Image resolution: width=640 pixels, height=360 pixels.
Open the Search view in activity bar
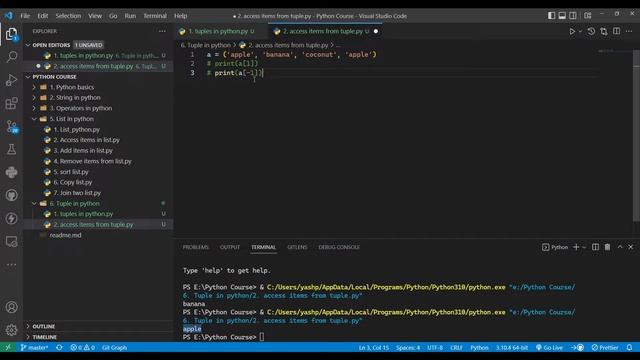pos(11,56)
